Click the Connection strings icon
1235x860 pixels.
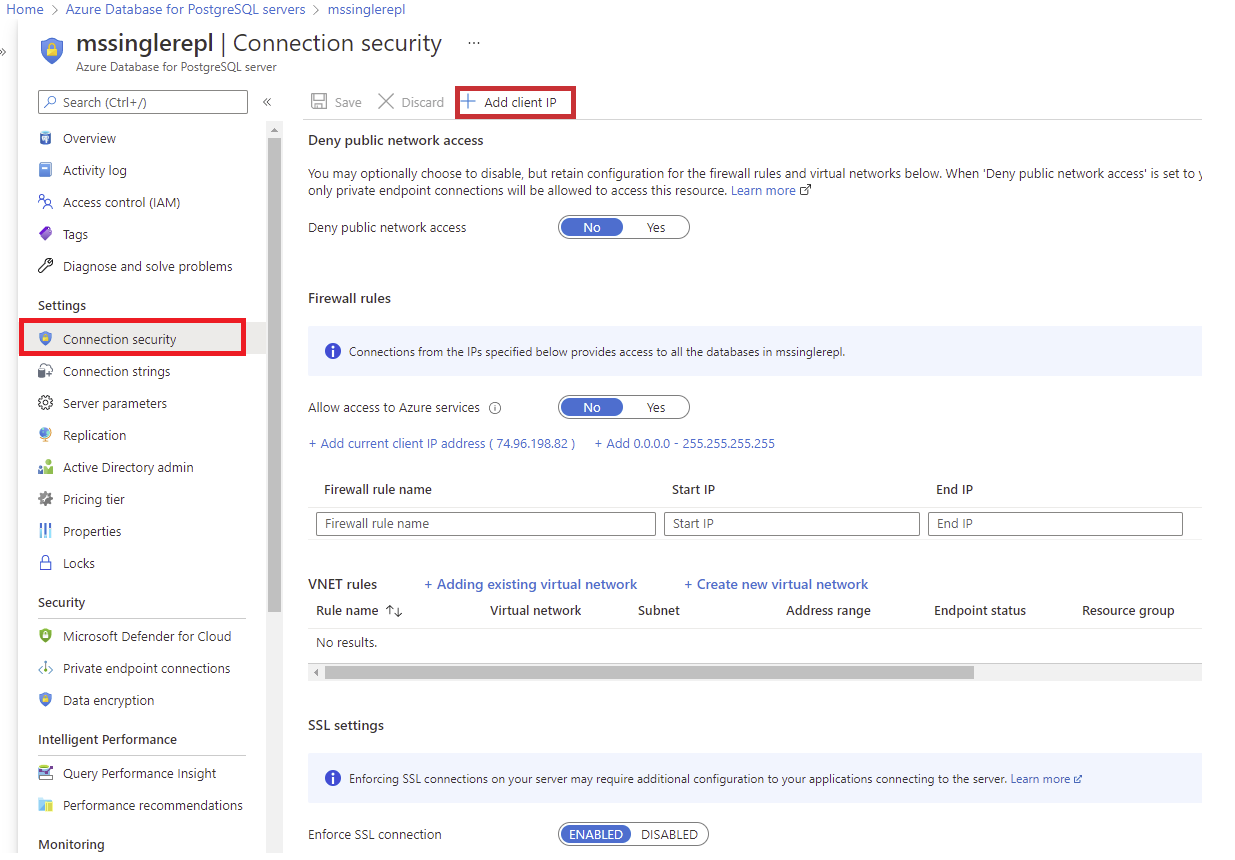(45, 371)
